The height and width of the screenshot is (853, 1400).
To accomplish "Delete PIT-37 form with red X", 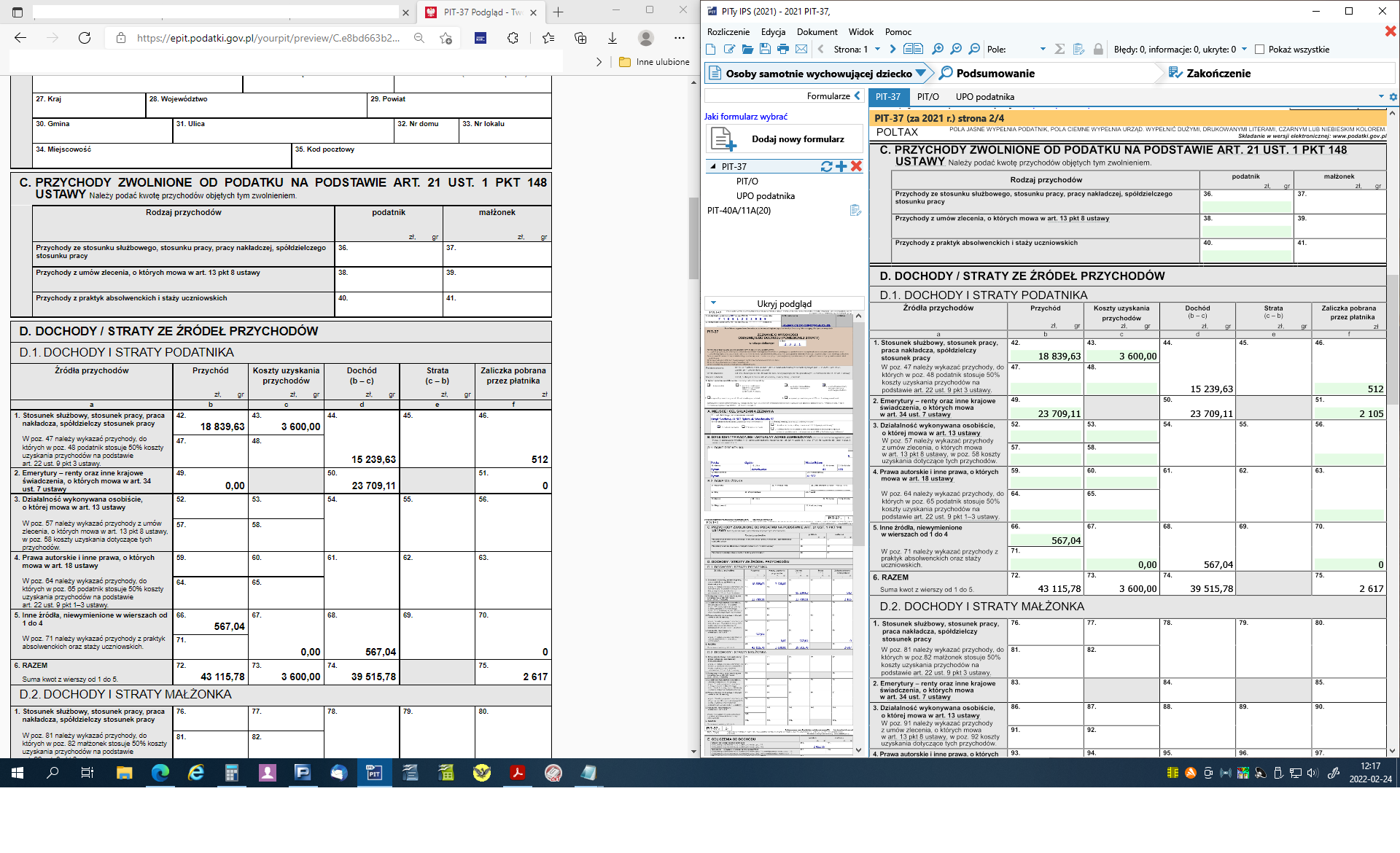I will [x=857, y=166].
